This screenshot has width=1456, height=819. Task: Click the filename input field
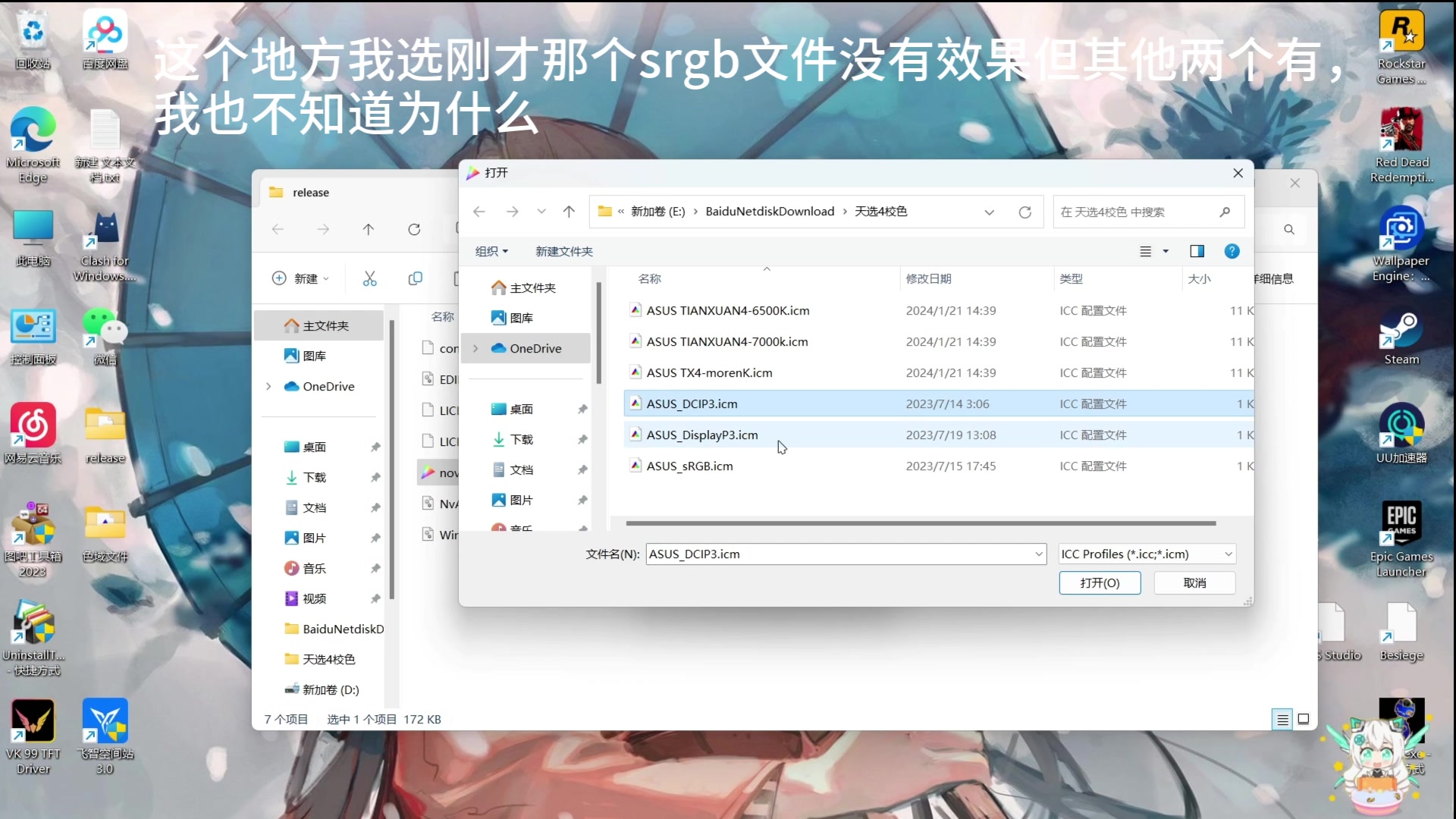[844, 553]
